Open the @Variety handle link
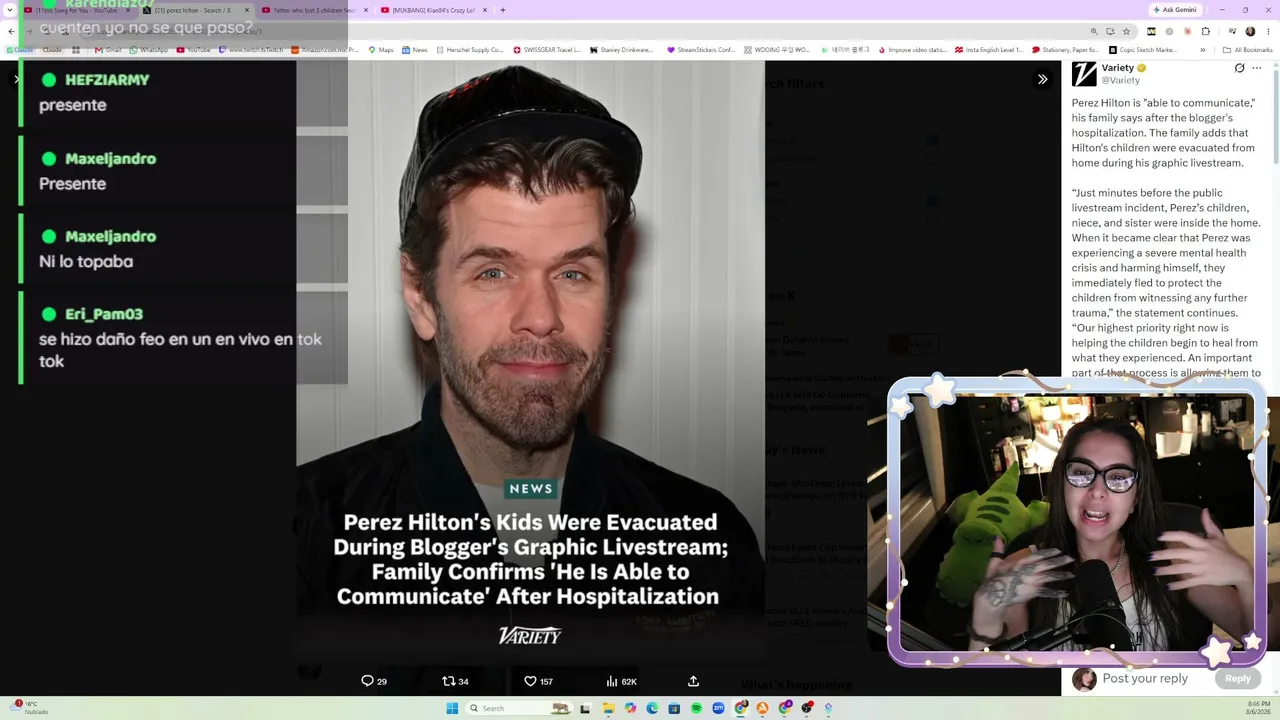The image size is (1280, 720). pos(1121,80)
